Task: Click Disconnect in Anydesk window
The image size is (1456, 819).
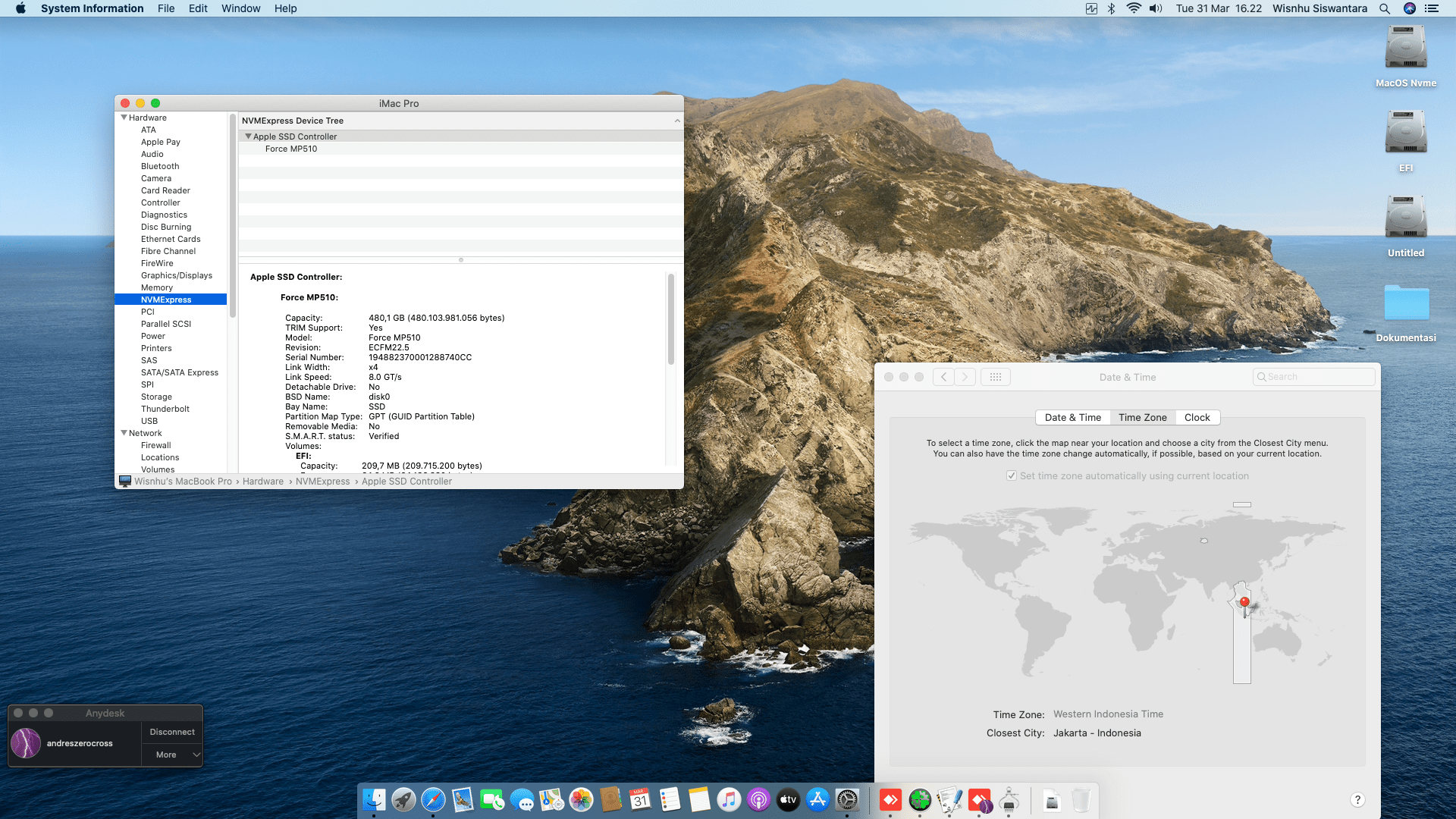Action: (x=172, y=732)
